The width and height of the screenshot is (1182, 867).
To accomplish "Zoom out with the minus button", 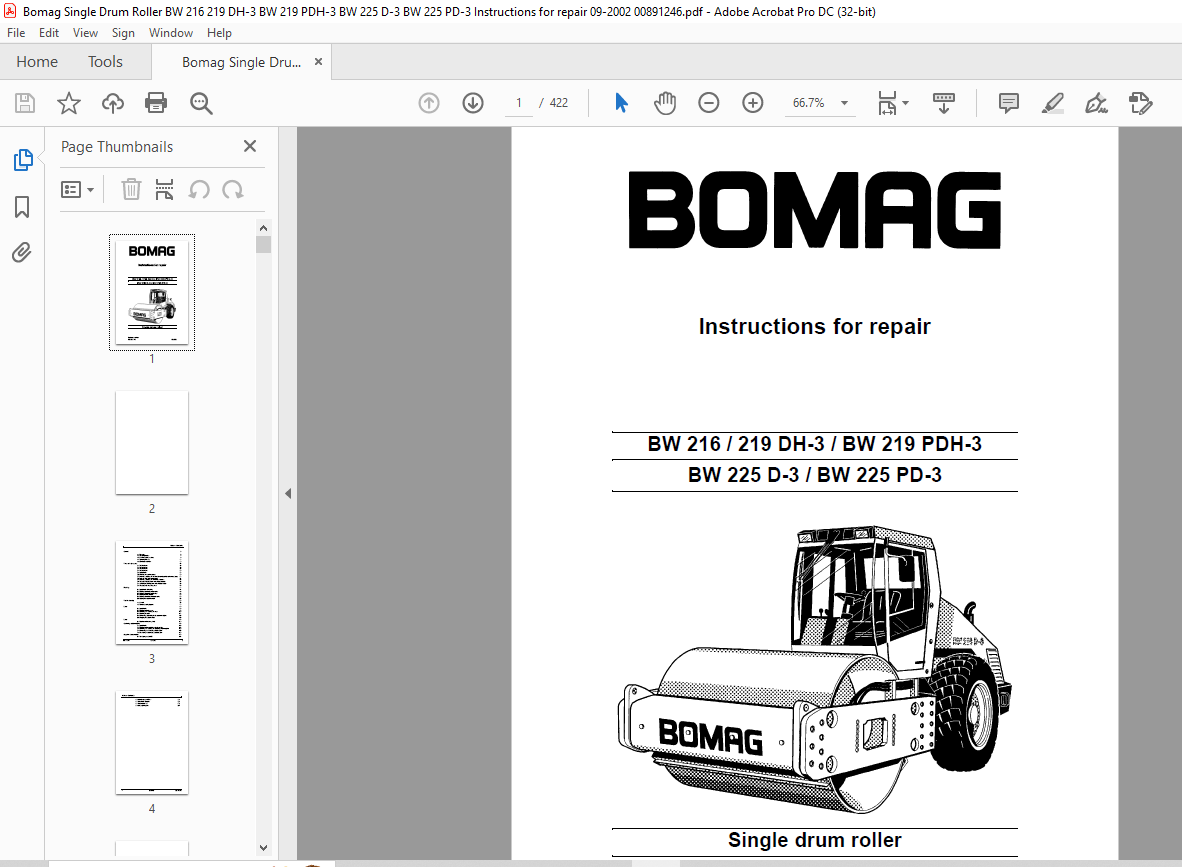I will coord(709,103).
